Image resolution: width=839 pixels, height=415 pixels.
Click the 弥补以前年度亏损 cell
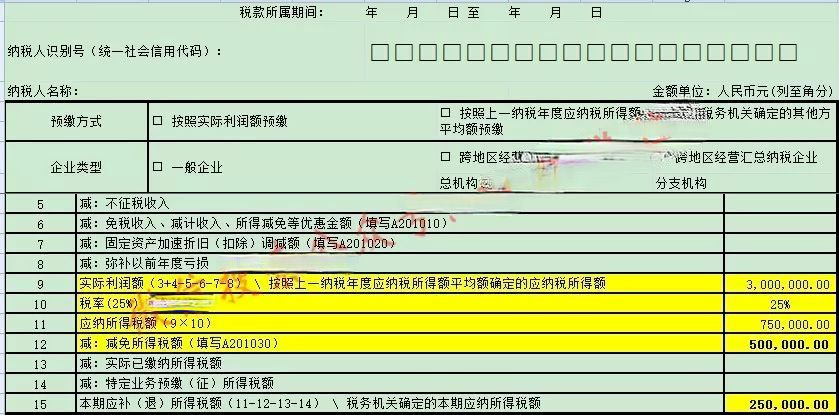(x=400, y=264)
